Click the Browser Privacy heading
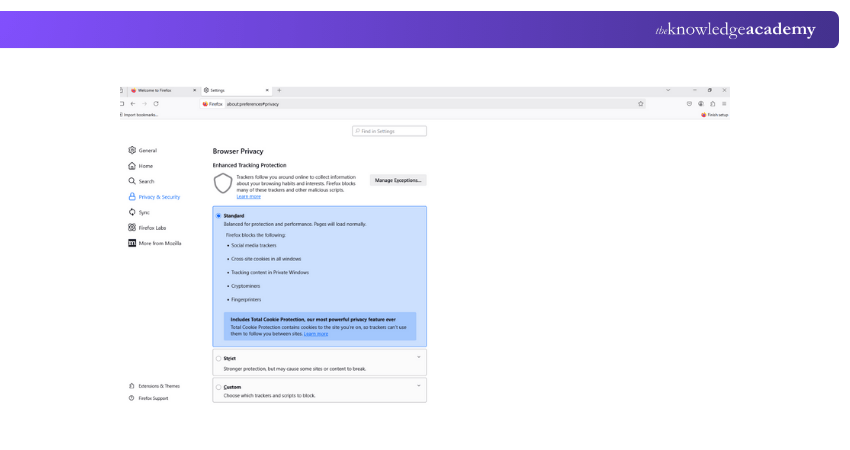 [x=238, y=151]
